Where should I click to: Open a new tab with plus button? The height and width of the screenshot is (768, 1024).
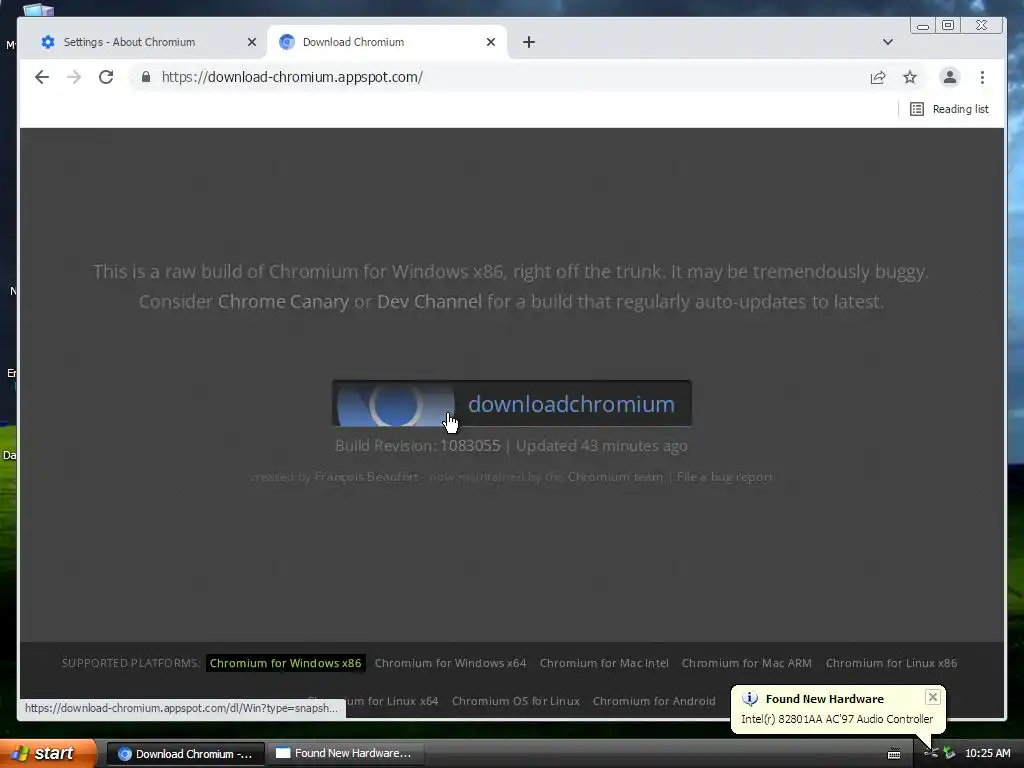click(529, 42)
